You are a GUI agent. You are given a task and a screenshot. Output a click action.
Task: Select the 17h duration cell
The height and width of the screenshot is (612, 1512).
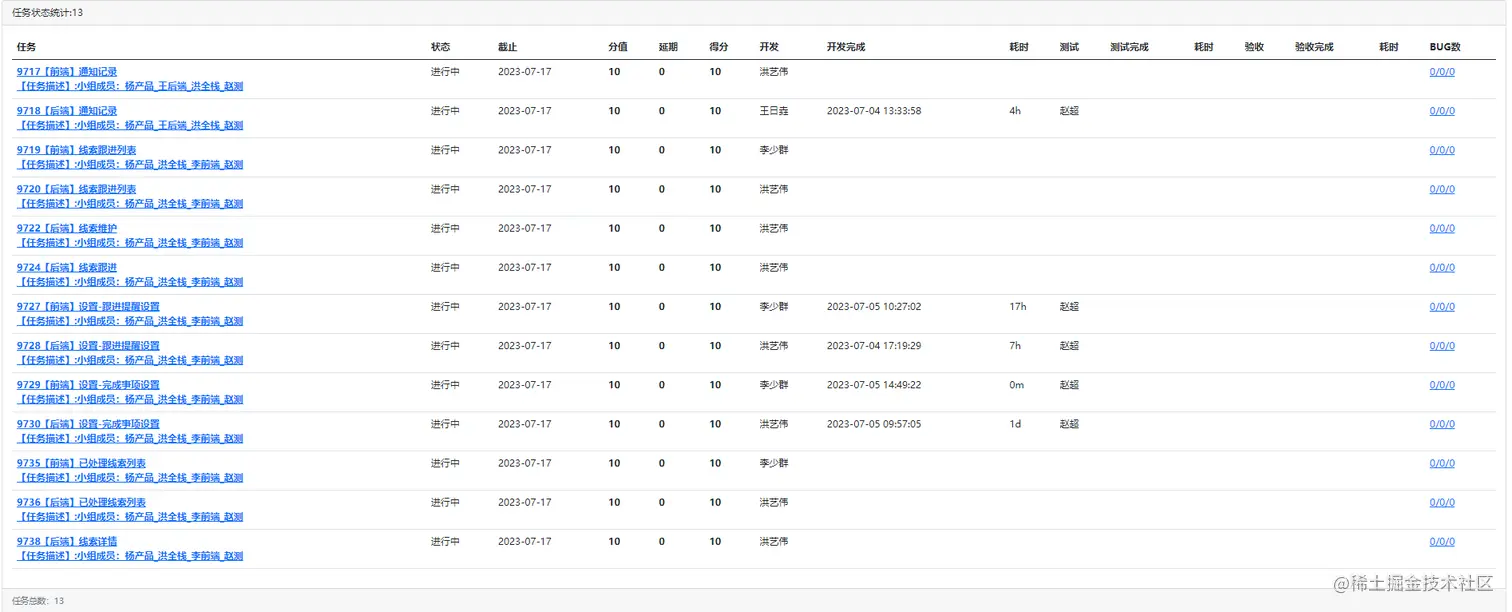coord(1018,306)
